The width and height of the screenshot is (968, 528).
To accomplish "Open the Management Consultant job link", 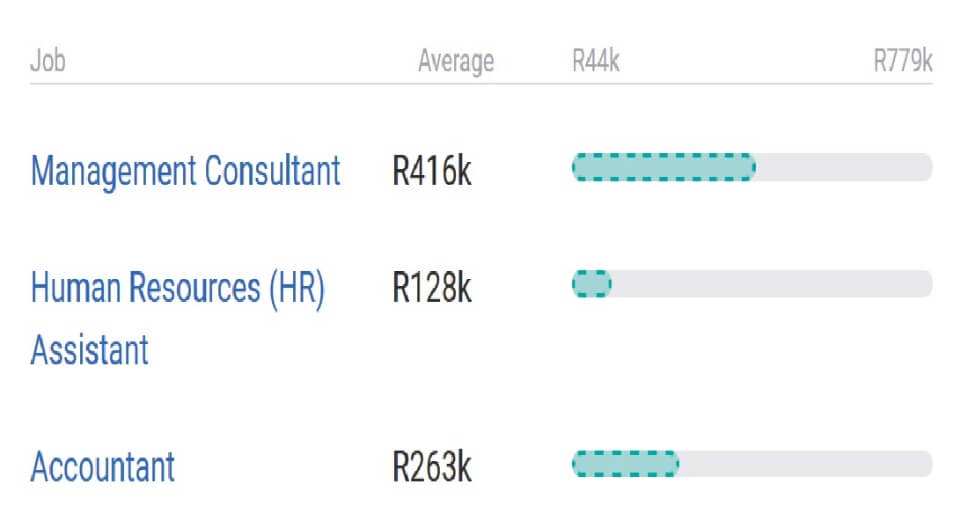I will (185, 171).
